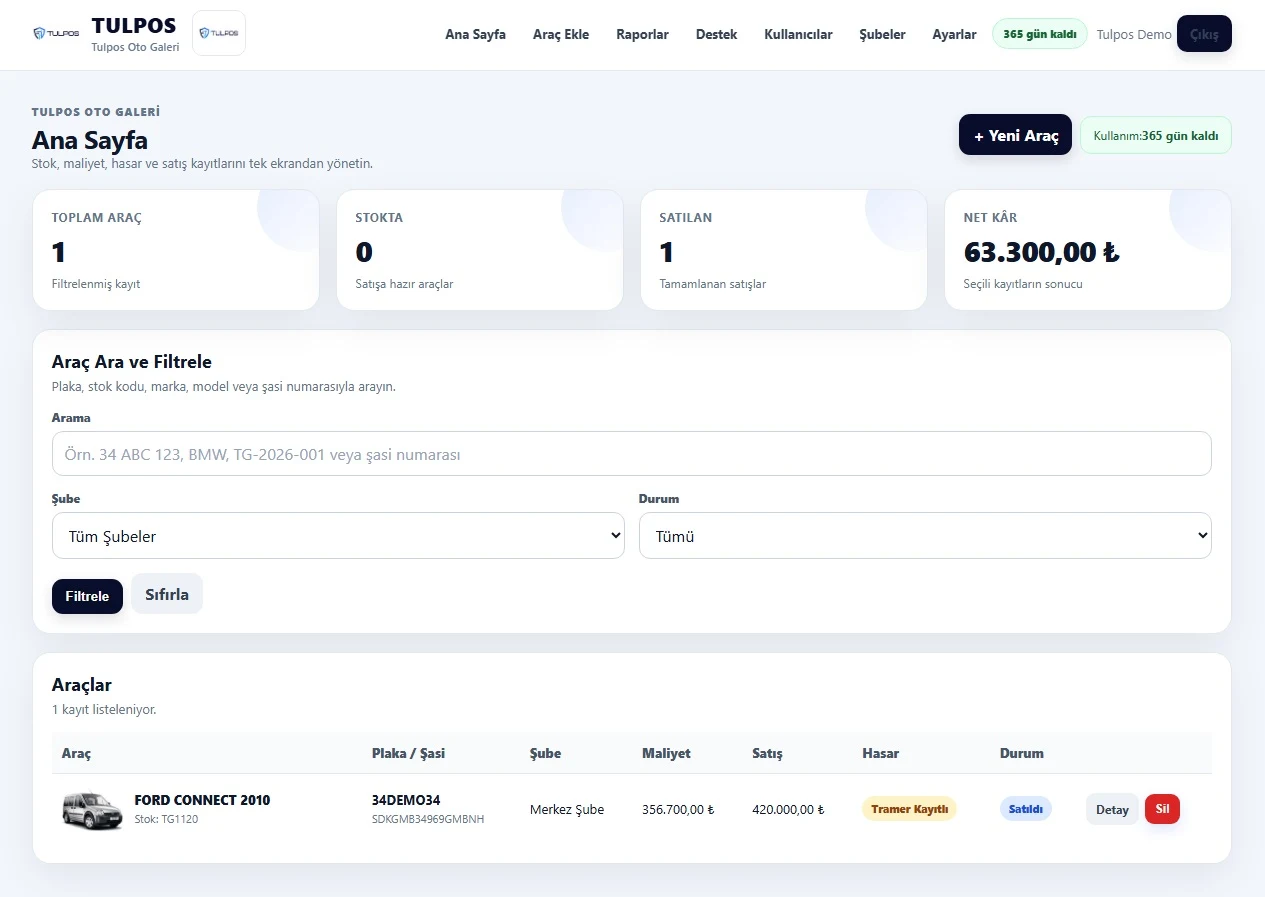Click the Filtrele button

[x=87, y=596]
